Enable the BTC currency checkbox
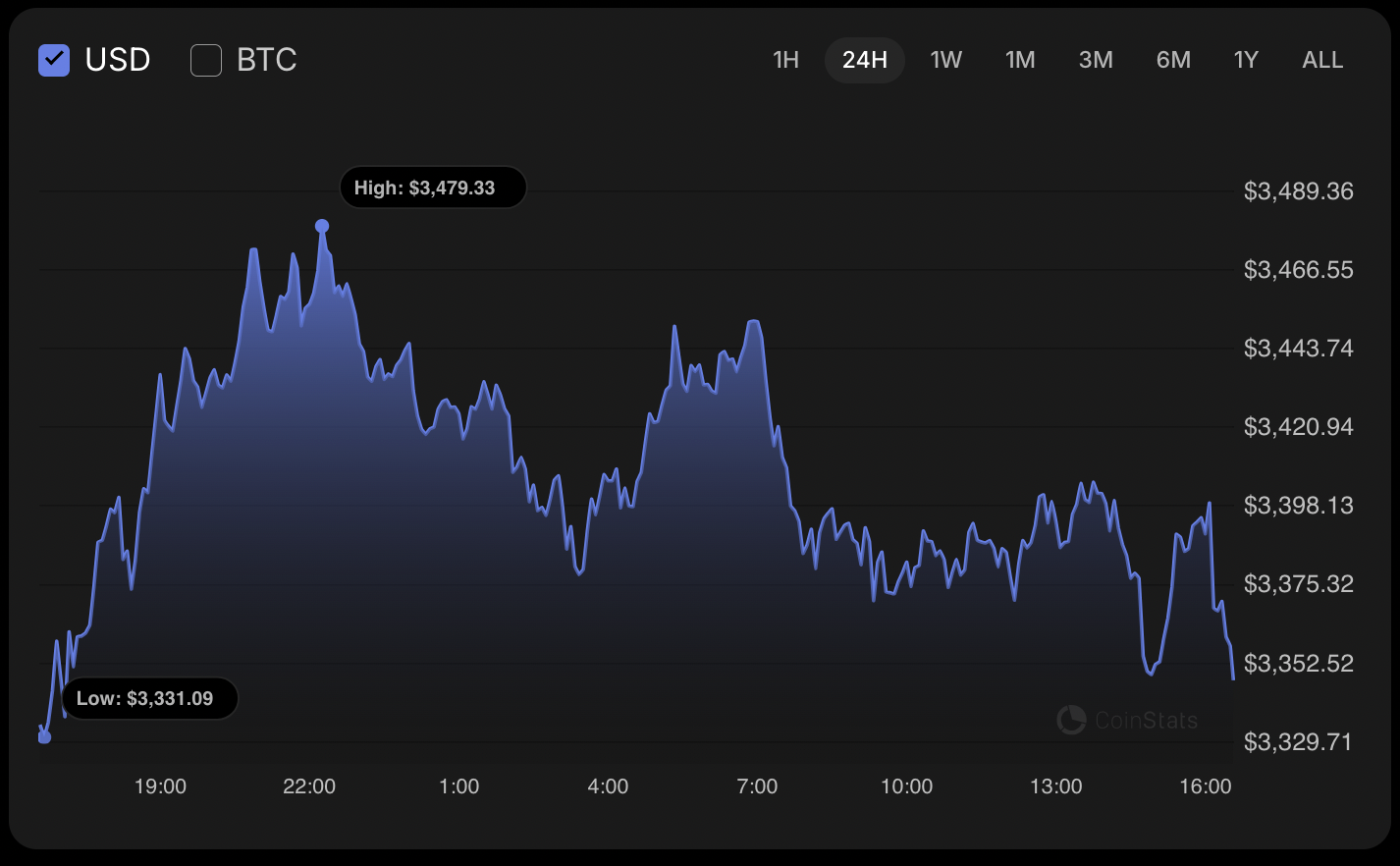 pyautogui.click(x=206, y=60)
